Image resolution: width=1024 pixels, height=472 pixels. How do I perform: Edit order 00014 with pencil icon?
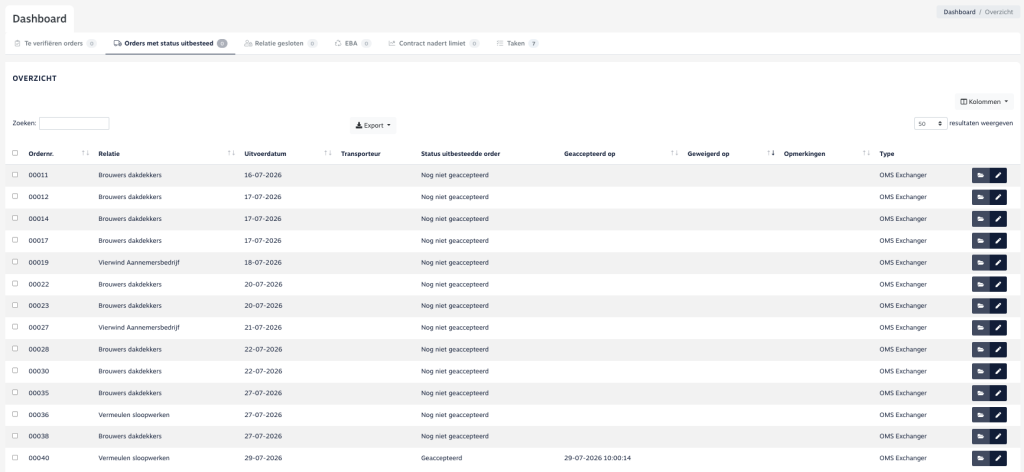click(x=998, y=219)
